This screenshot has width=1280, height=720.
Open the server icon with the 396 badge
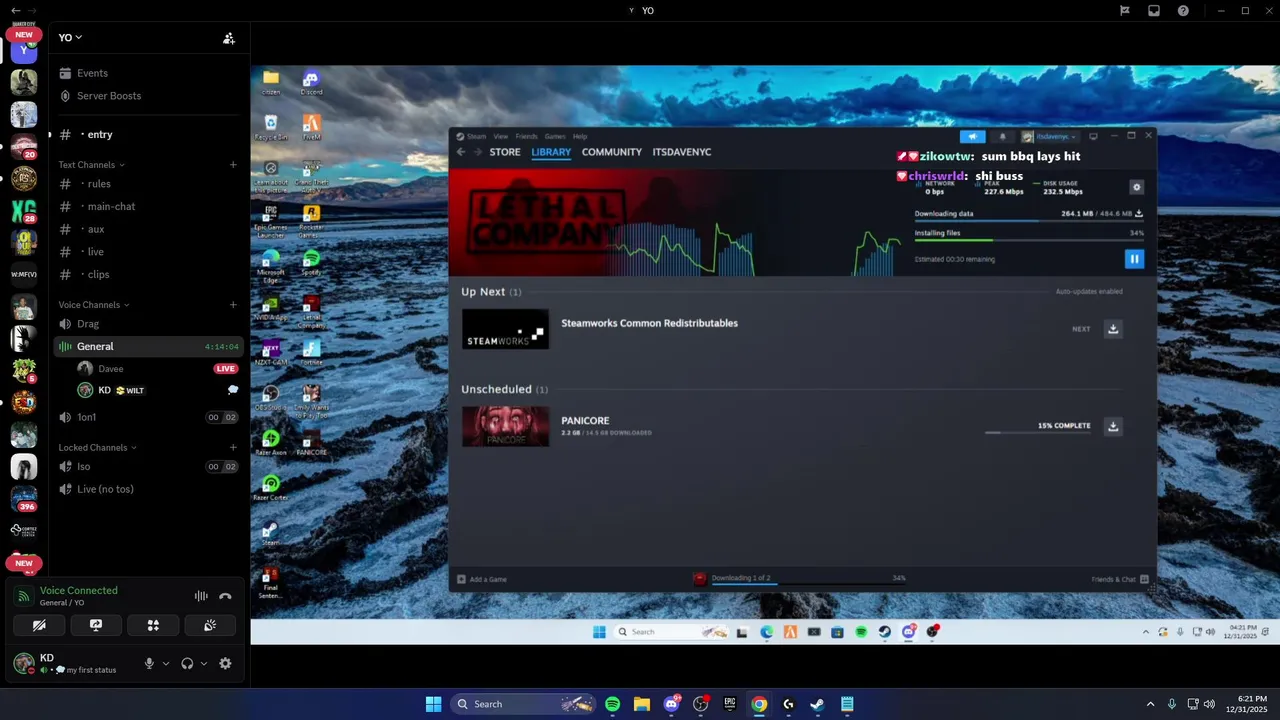point(24,497)
